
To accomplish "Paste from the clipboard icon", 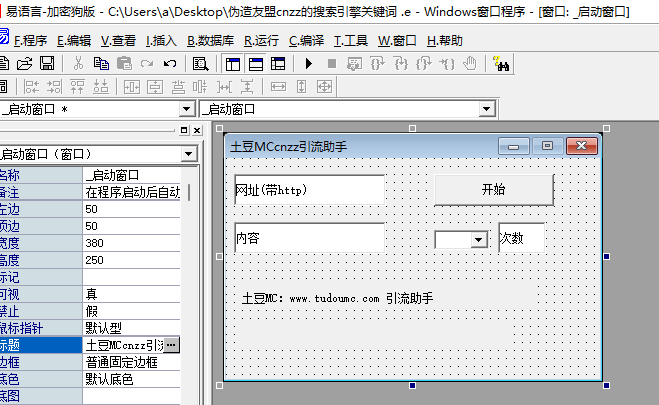I will pyautogui.click(x=124, y=64).
